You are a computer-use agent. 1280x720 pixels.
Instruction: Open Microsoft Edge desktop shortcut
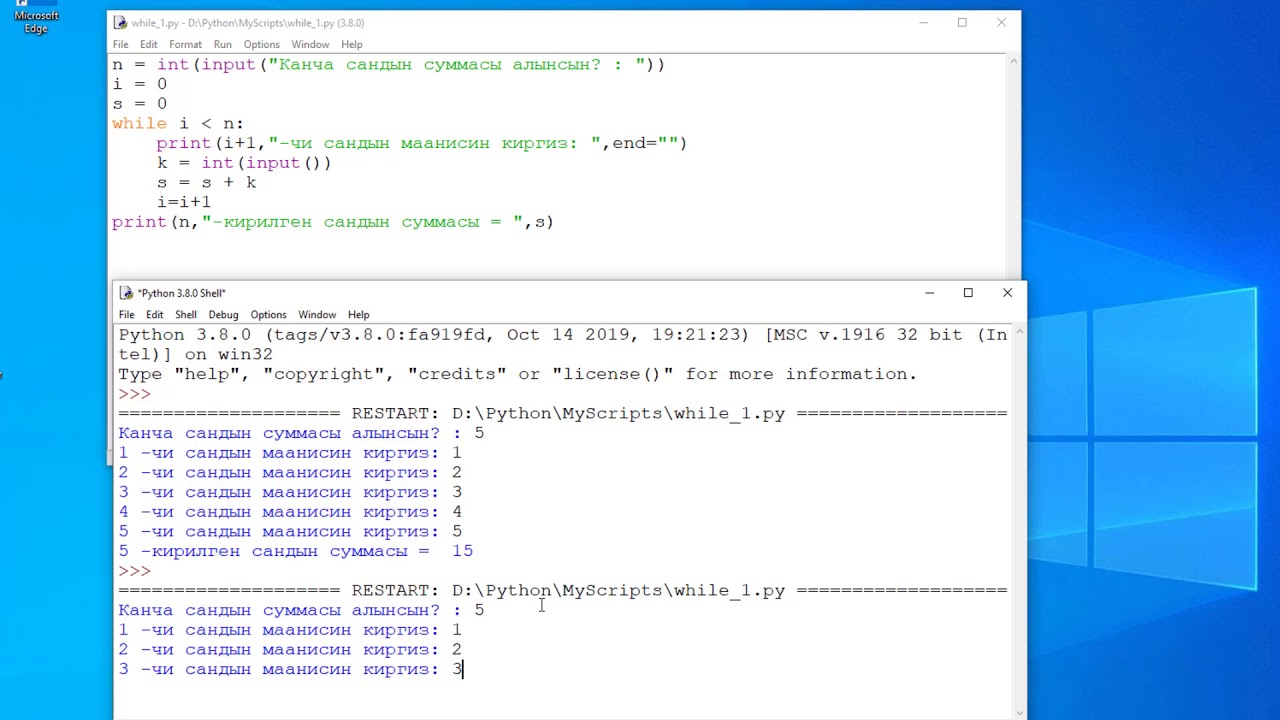point(36,16)
